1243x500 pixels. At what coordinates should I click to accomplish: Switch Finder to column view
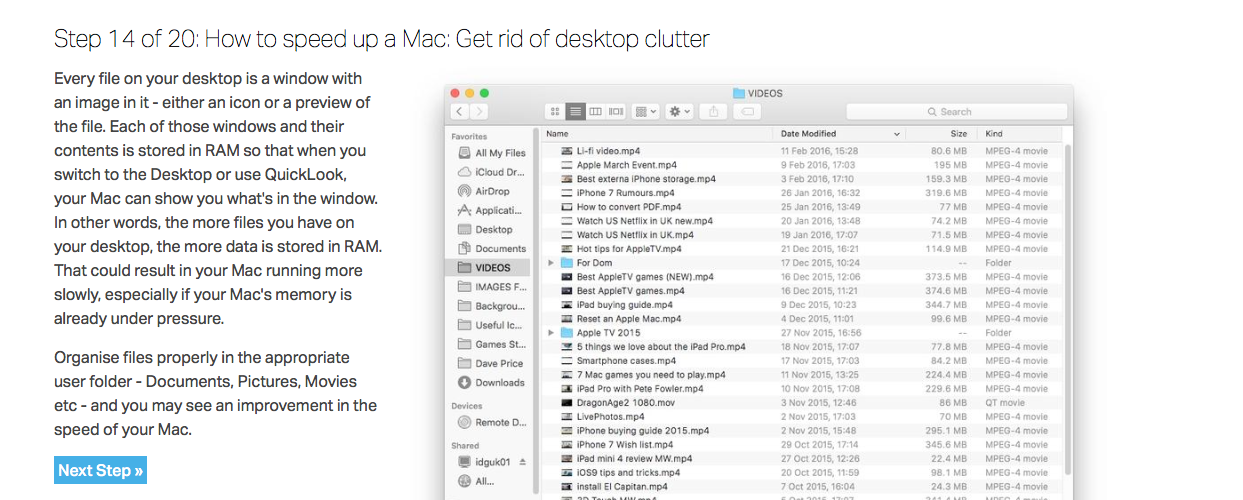[596, 112]
